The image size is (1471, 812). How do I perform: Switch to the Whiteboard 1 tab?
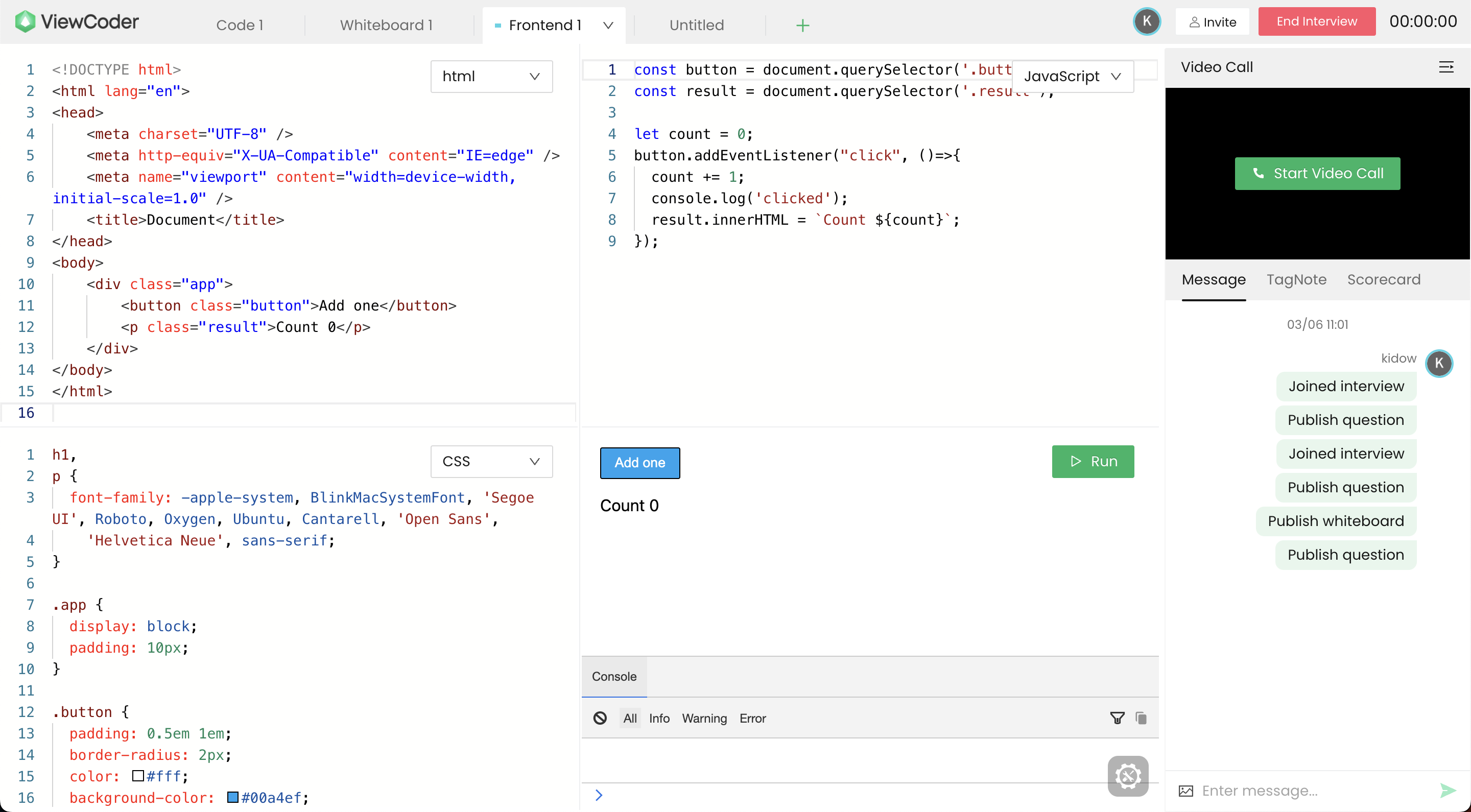pyautogui.click(x=387, y=25)
